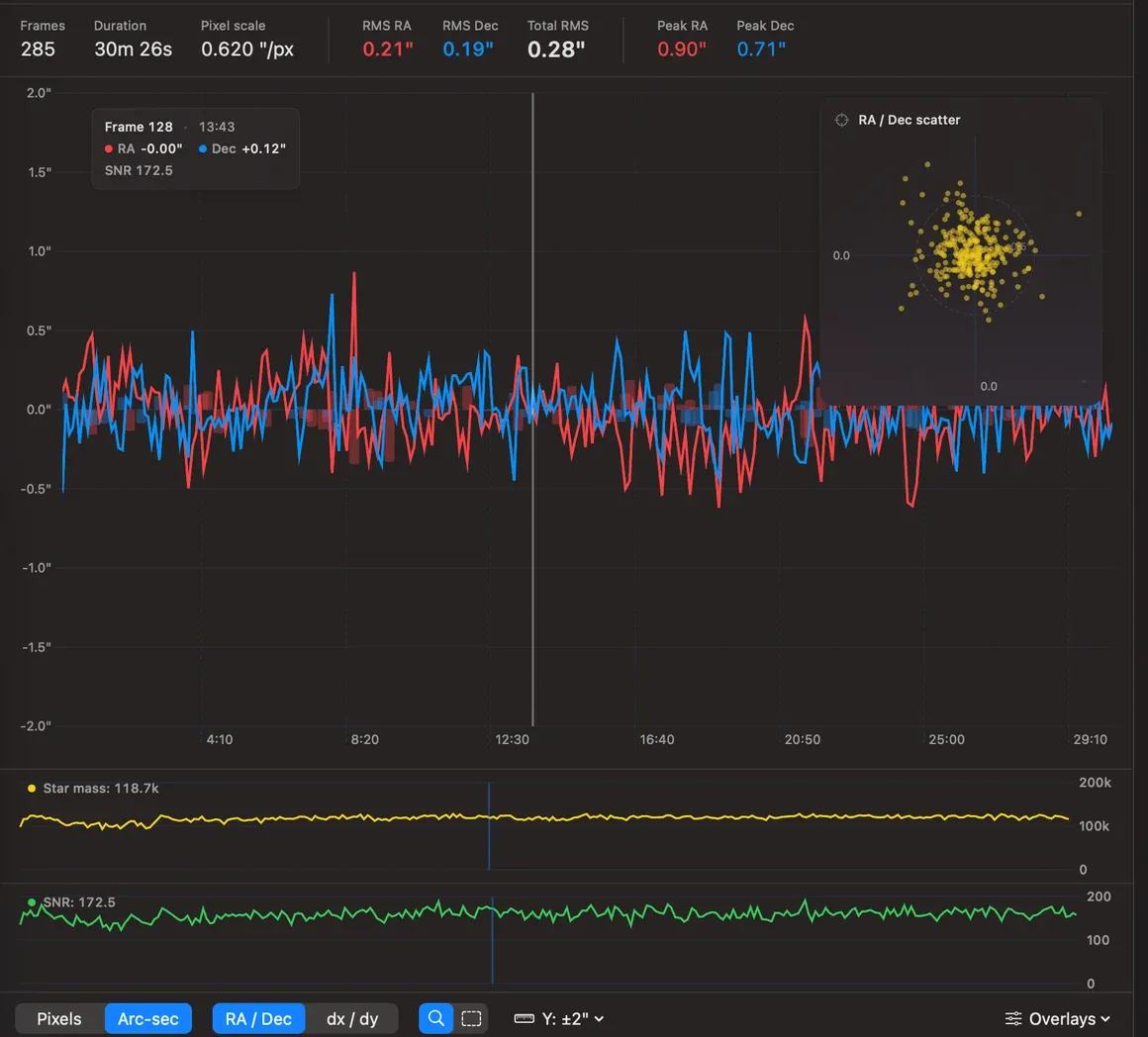Click the Pixel scale value 0.620 "/px

click(247, 49)
